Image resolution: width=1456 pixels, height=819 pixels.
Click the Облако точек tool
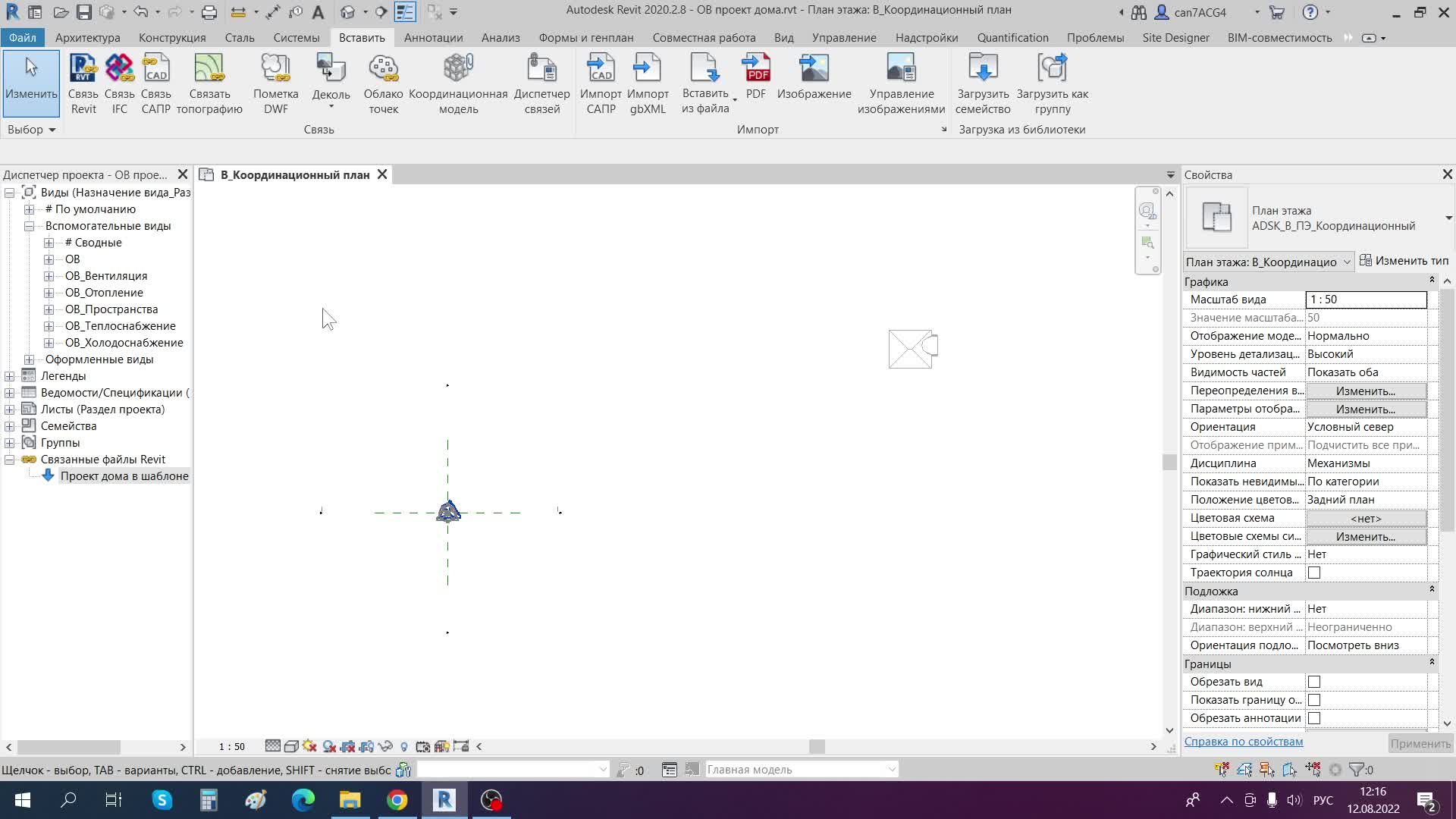click(383, 84)
